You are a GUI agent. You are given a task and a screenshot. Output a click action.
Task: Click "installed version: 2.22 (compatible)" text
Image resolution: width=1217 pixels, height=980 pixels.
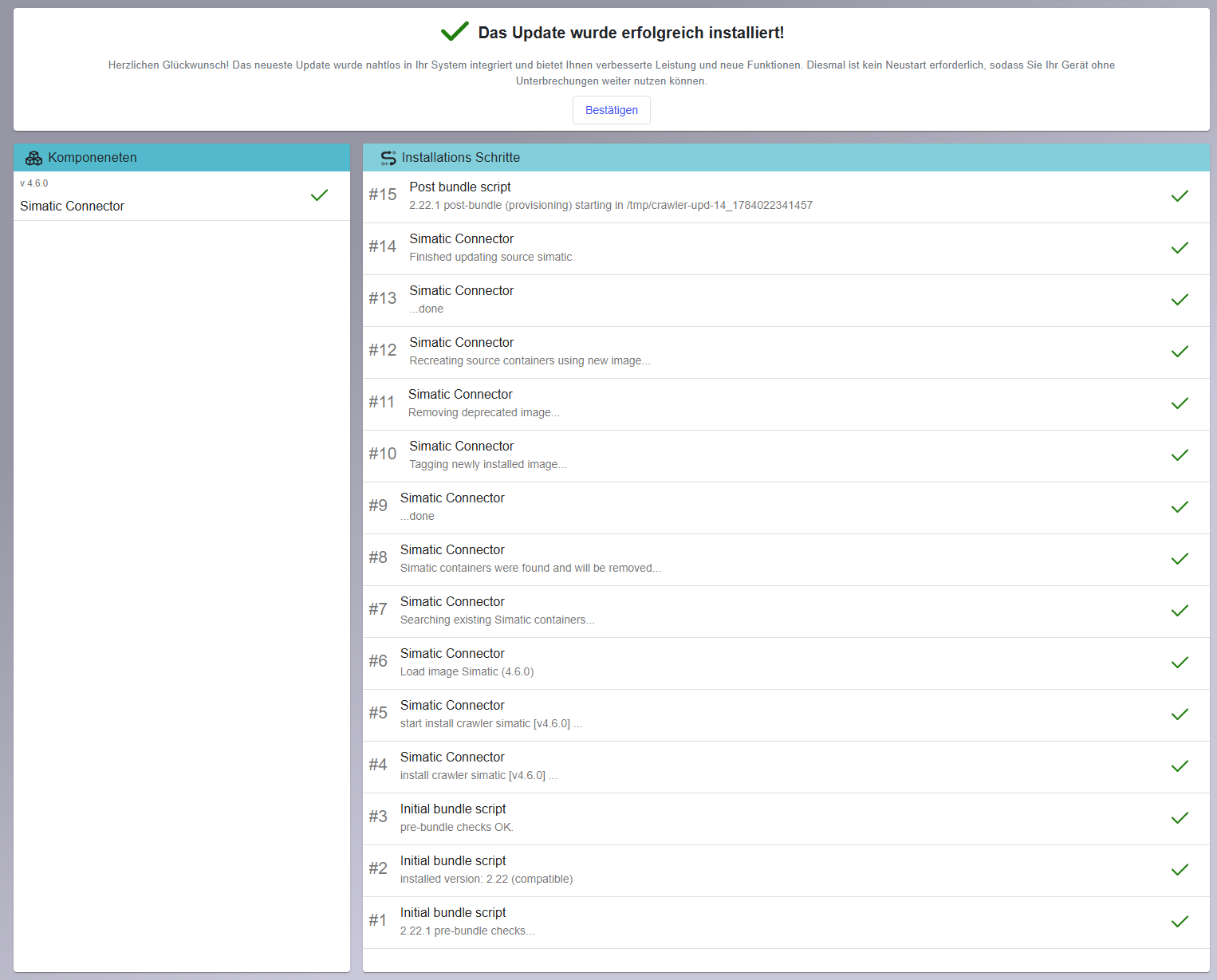pyautogui.click(x=486, y=879)
